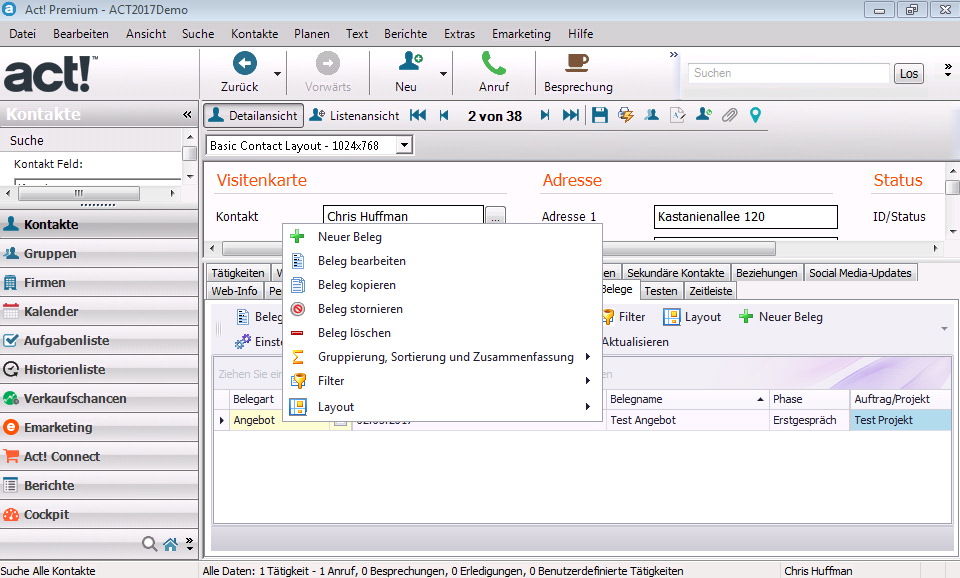Click the lightning bolt quick action icon

(626, 115)
